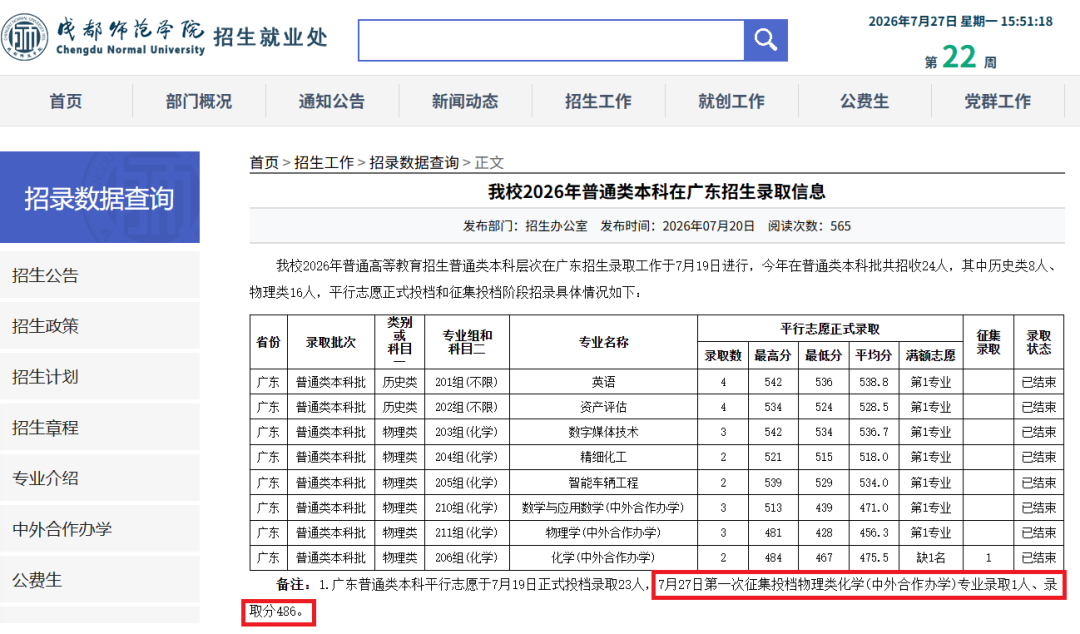Click 招生工作 in the breadcrumb

pyautogui.click(x=324, y=163)
